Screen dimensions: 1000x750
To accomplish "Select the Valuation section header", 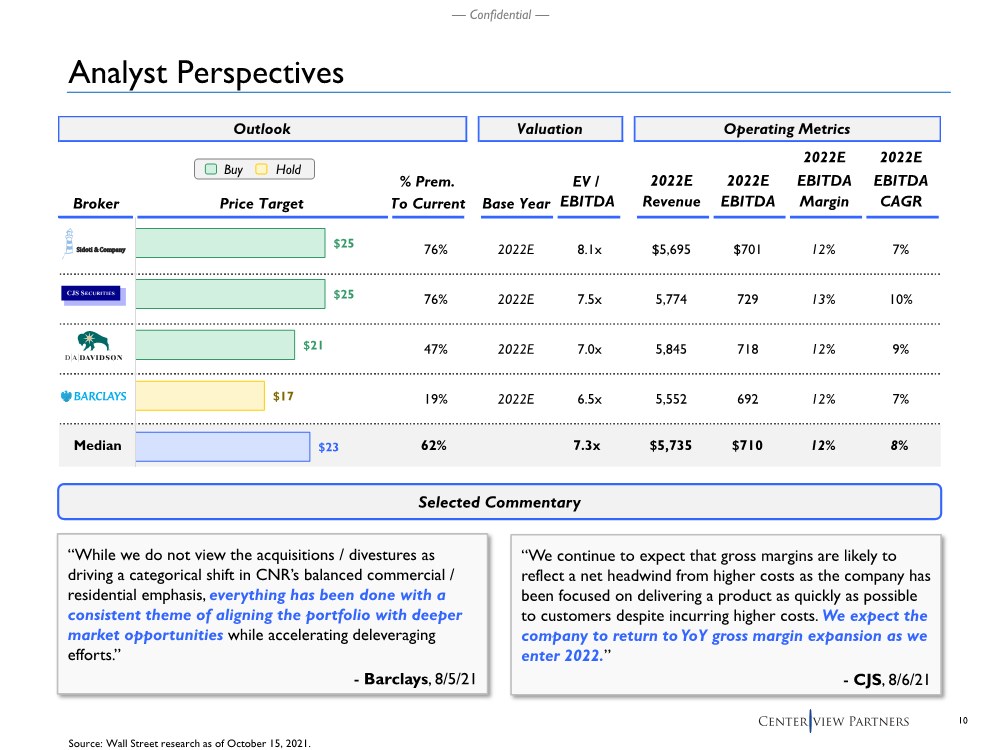I will [x=549, y=129].
